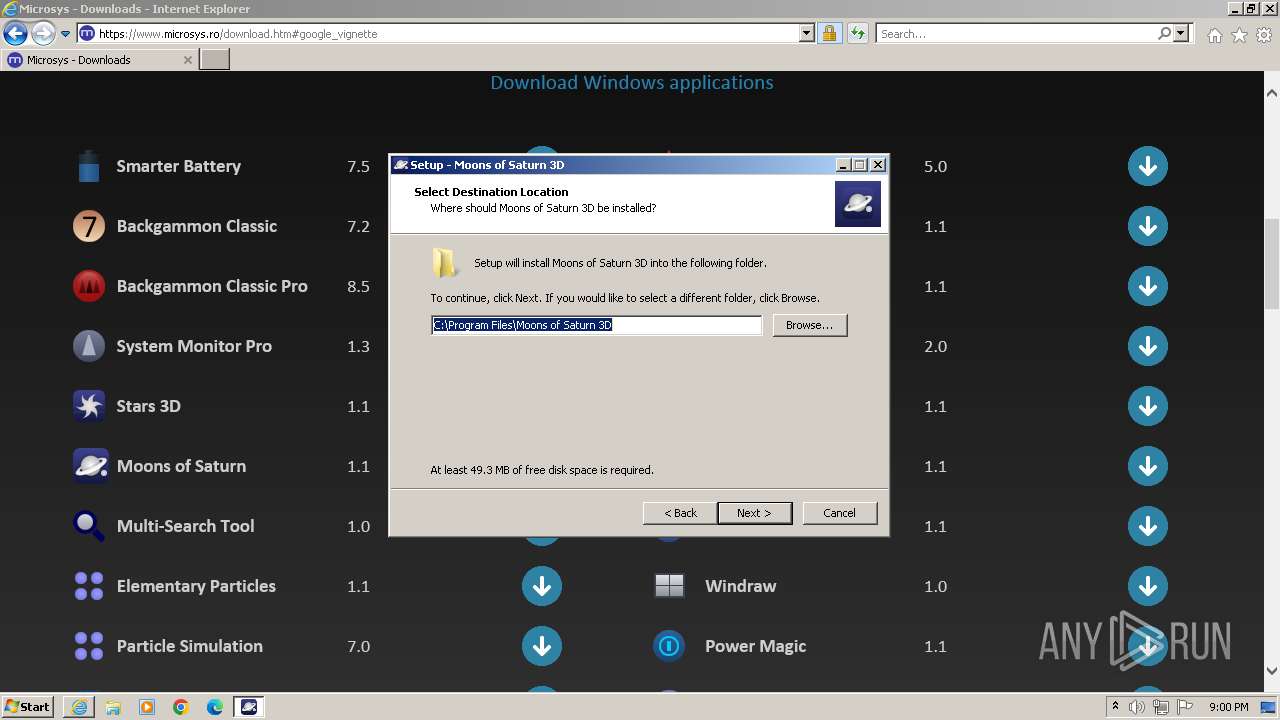The image size is (1280, 720).
Task: Close the Microsys - Downloads tab
Action: pos(188,60)
